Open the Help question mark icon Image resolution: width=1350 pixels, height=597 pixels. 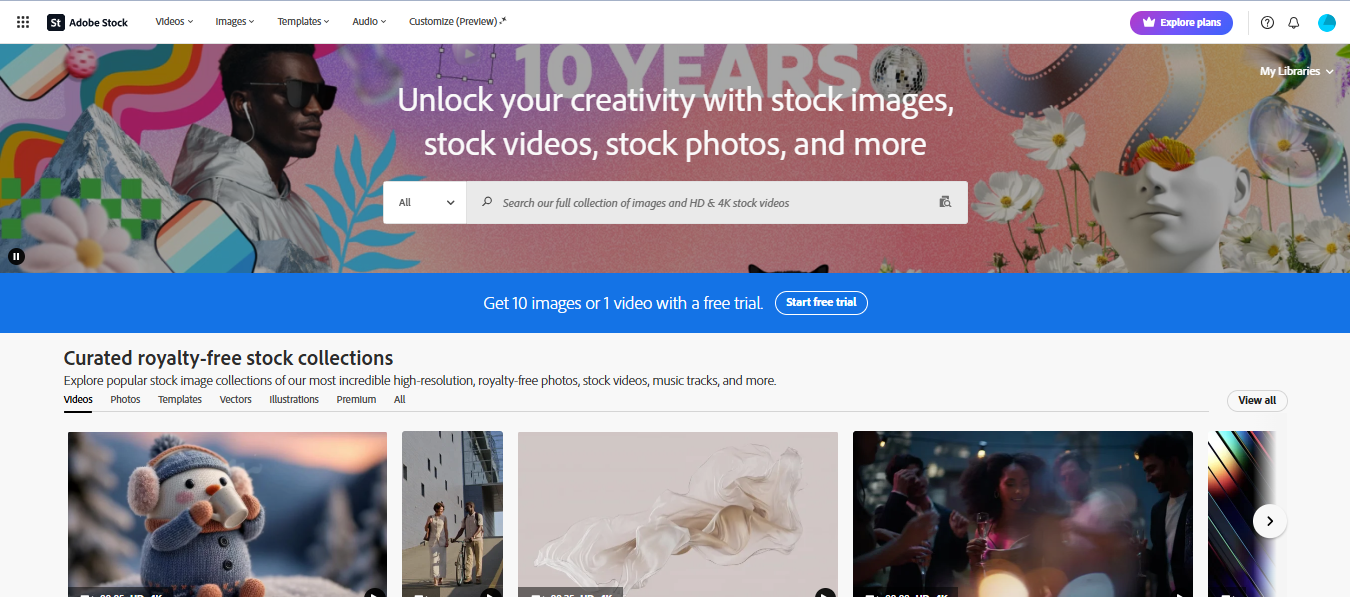click(1266, 22)
